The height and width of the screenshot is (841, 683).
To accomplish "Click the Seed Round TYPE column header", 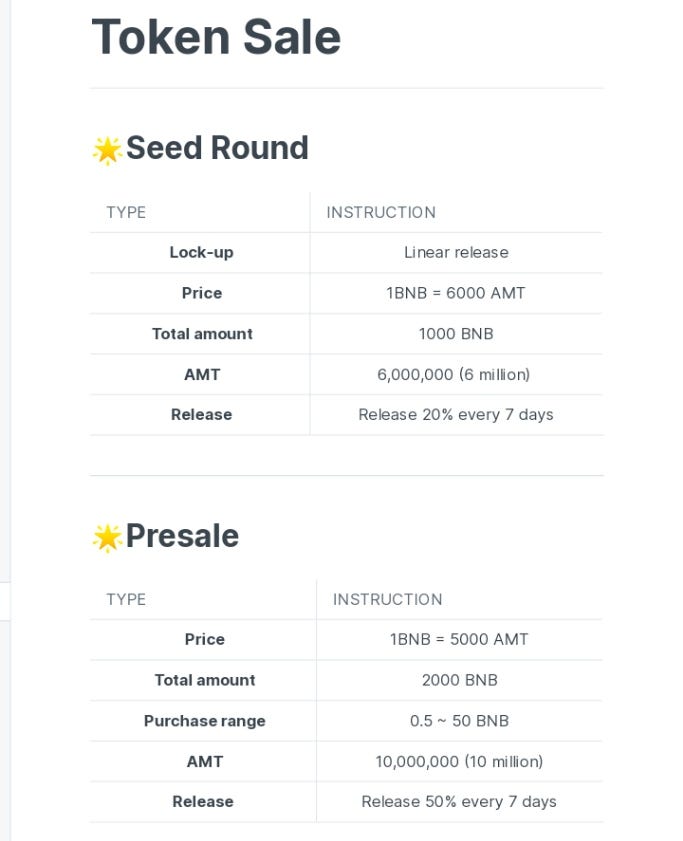I will 126,212.
